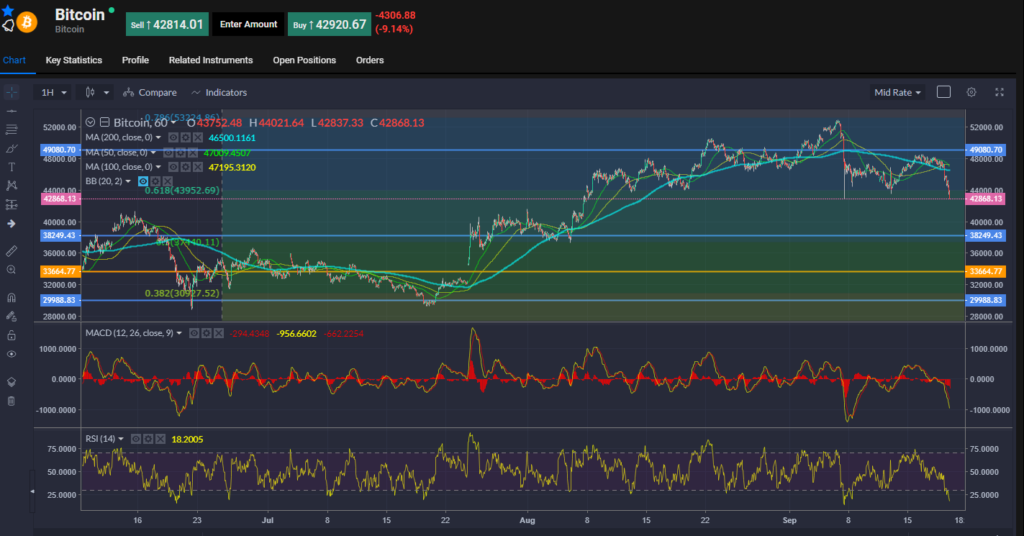This screenshot has width=1024, height=536.
Task: Expand the Bitcoin, 60 legend dropdown
Action: tap(173, 123)
